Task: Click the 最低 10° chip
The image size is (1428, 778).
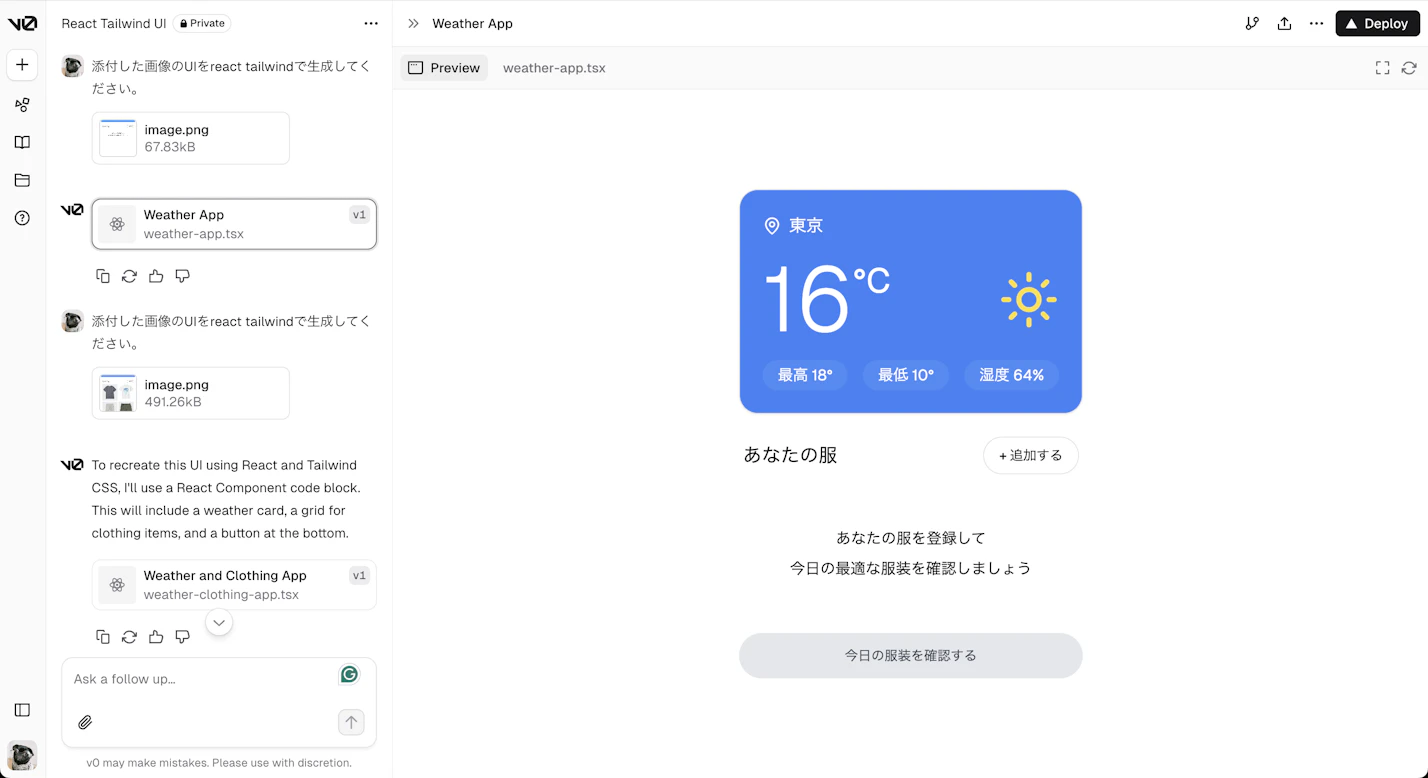Action: pyautogui.click(x=906, y=375)
